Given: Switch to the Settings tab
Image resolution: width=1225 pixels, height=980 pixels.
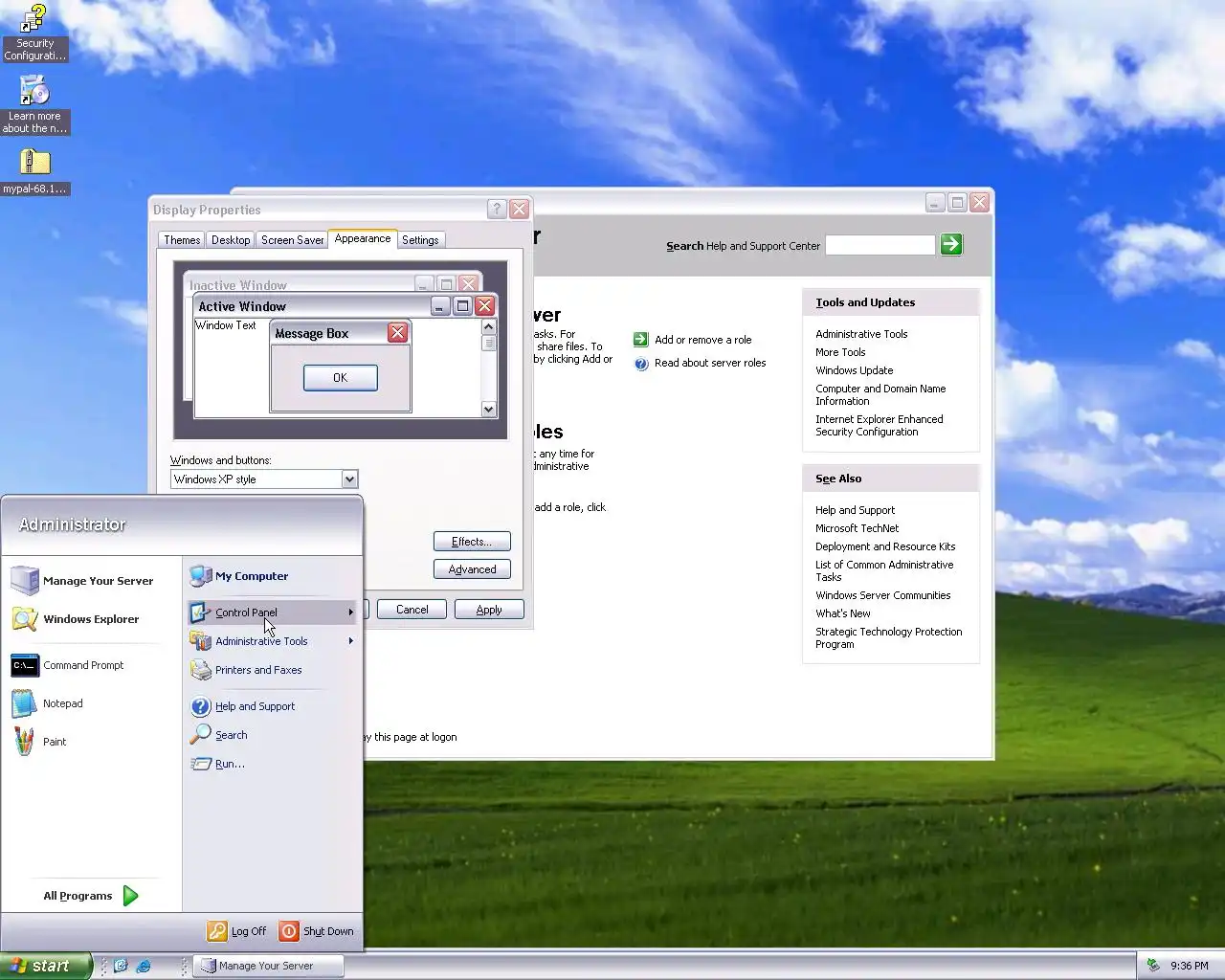Looking at the screenshot, I should click(420, 240).
